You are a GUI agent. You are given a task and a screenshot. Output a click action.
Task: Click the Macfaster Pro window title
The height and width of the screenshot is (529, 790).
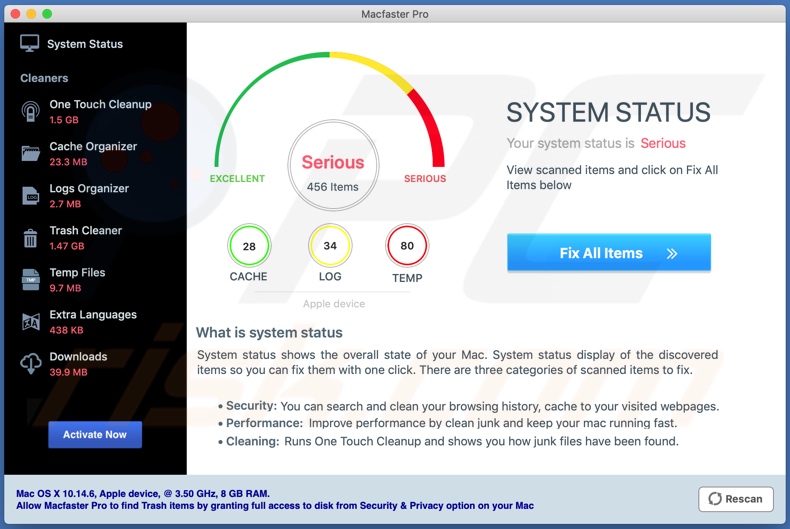pyautogui.click(x=394, y=14)
